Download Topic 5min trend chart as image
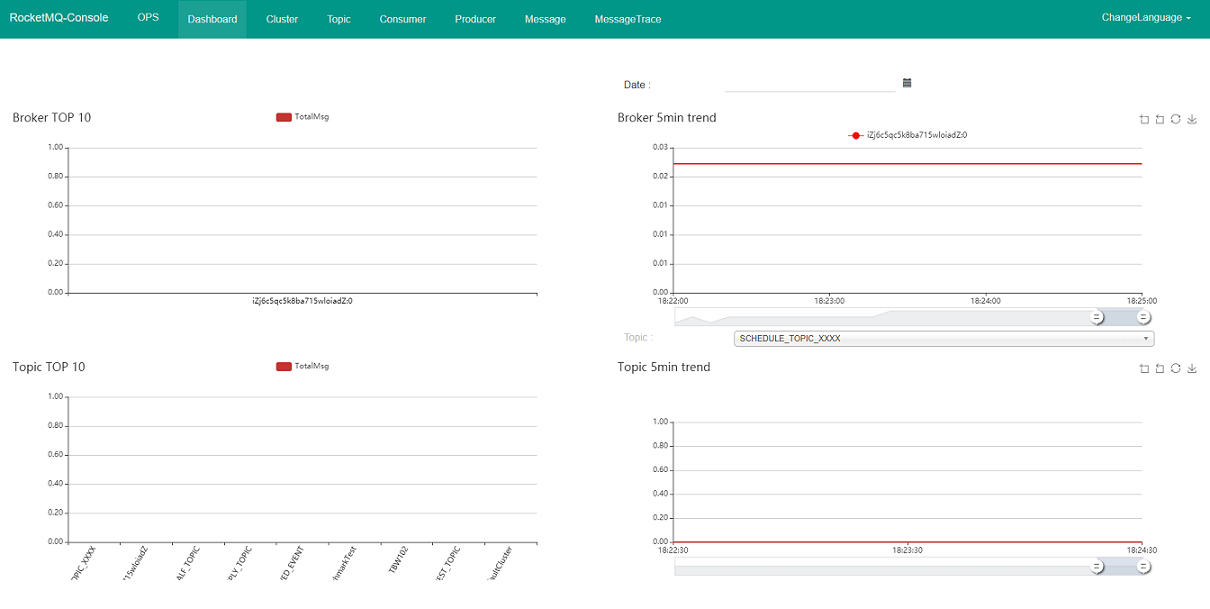 click(x=1192, y=369)
